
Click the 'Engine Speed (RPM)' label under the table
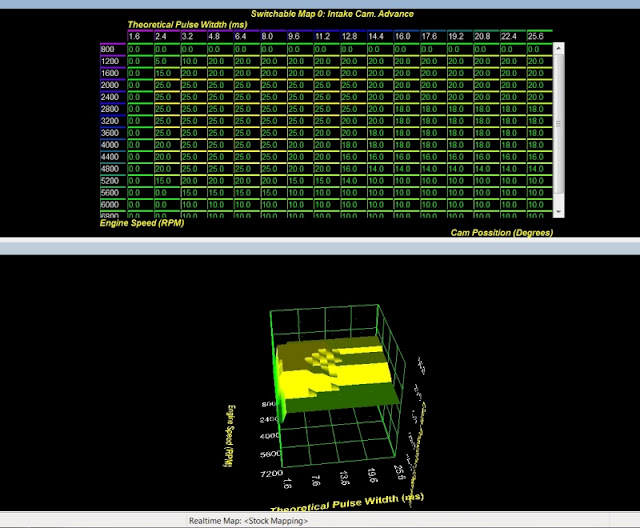[142, 223]
